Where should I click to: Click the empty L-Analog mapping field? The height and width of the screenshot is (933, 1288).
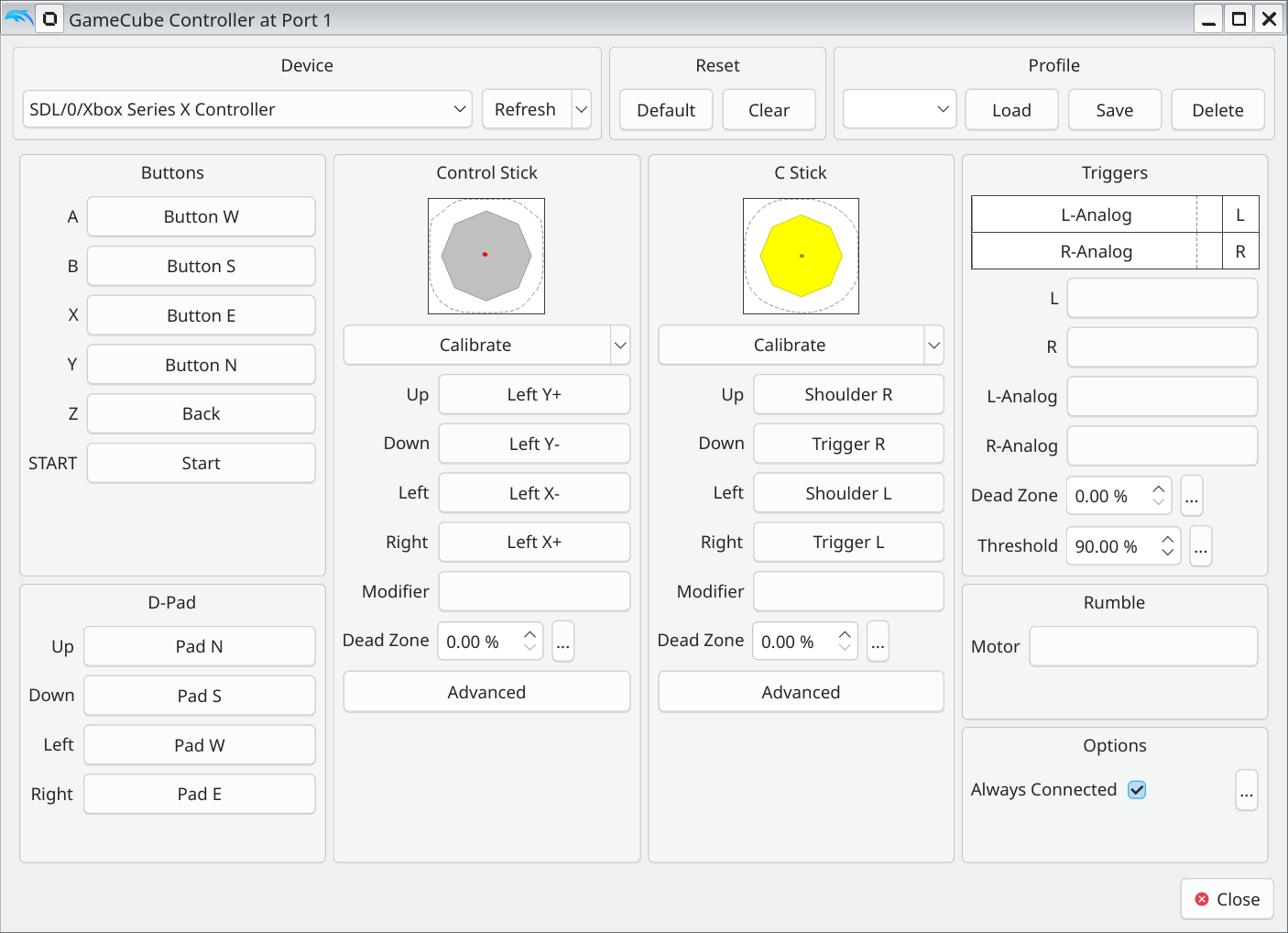1162,397
